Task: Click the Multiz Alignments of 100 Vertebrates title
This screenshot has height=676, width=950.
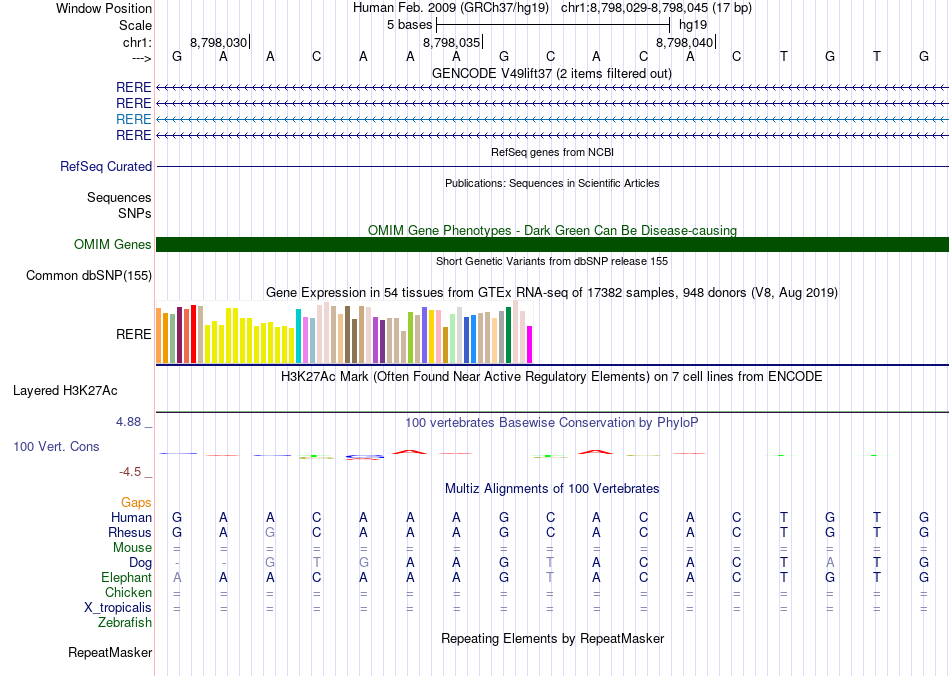Action: pyautogui.click(x=552, y=489)
